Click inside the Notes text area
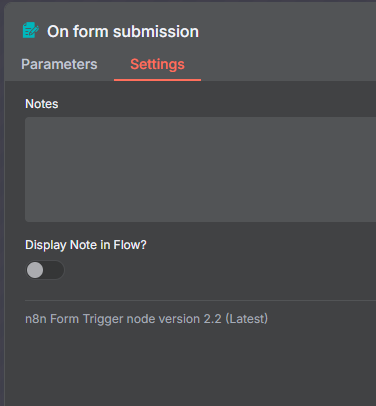 201,169
